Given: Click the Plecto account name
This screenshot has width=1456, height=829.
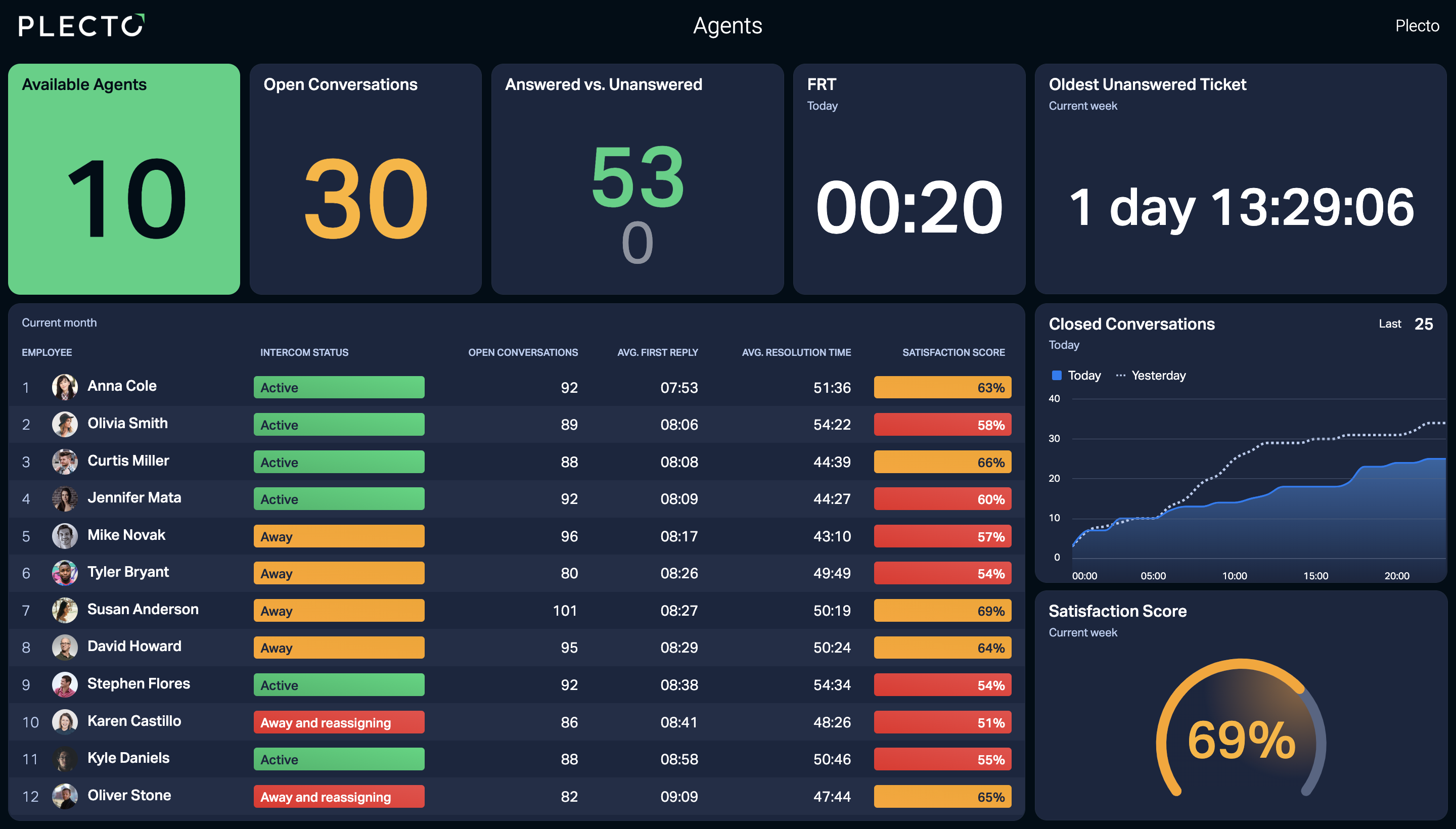Looking at the screenshot, I should [1417, 26].
